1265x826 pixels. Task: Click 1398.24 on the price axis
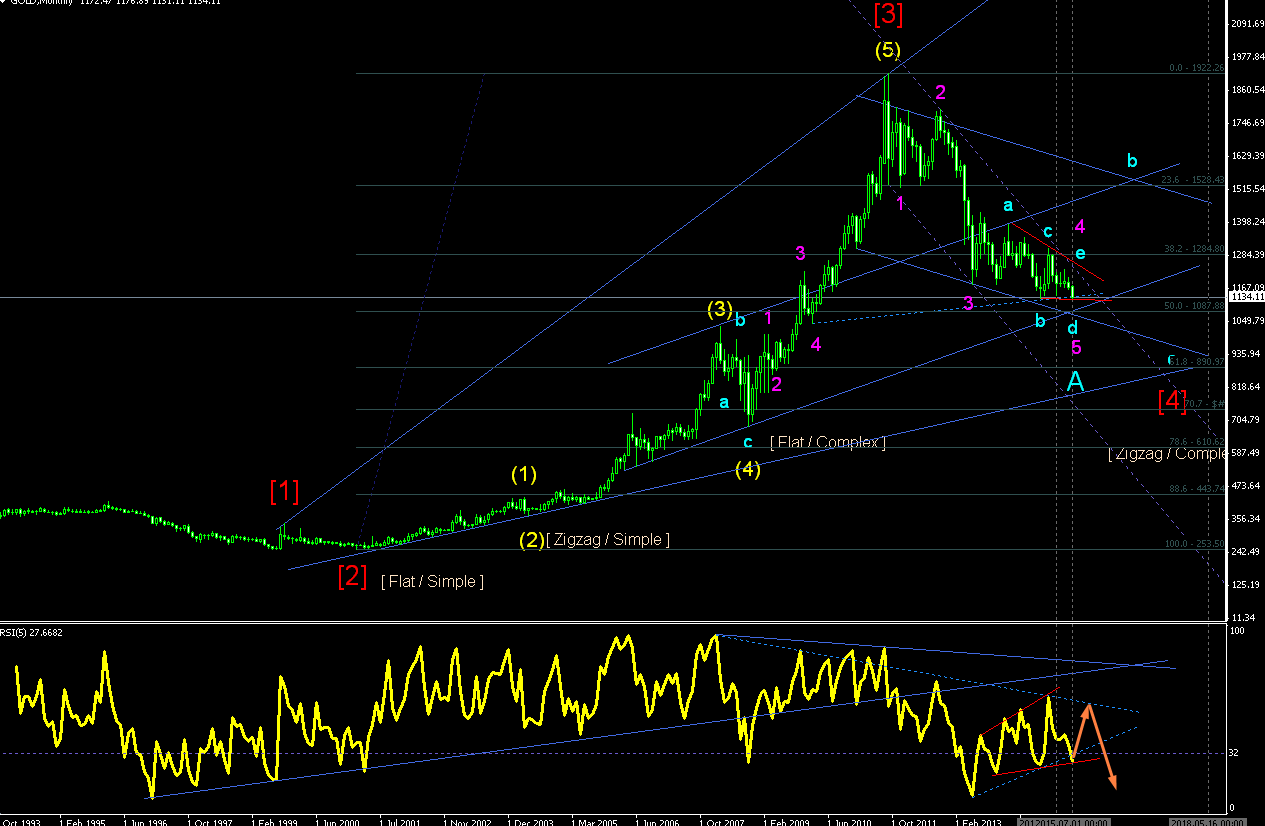1246,221
